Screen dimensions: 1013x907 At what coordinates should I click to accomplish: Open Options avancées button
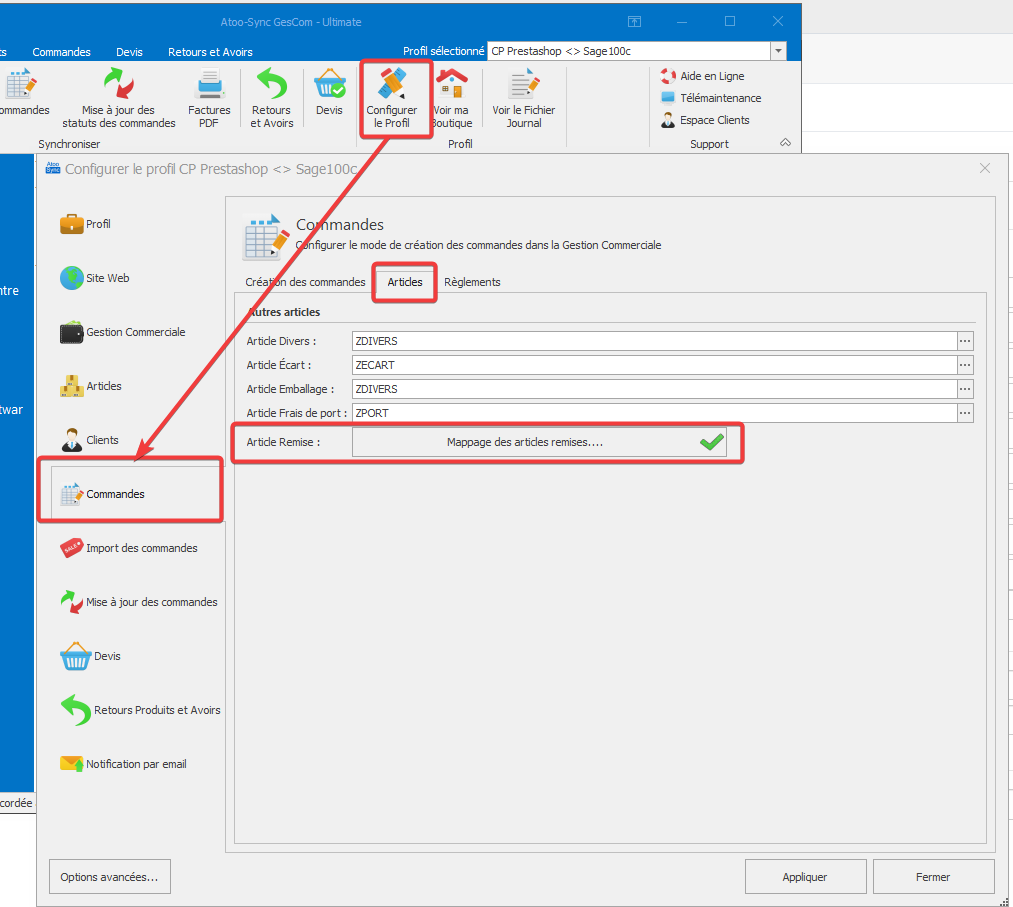110,877
